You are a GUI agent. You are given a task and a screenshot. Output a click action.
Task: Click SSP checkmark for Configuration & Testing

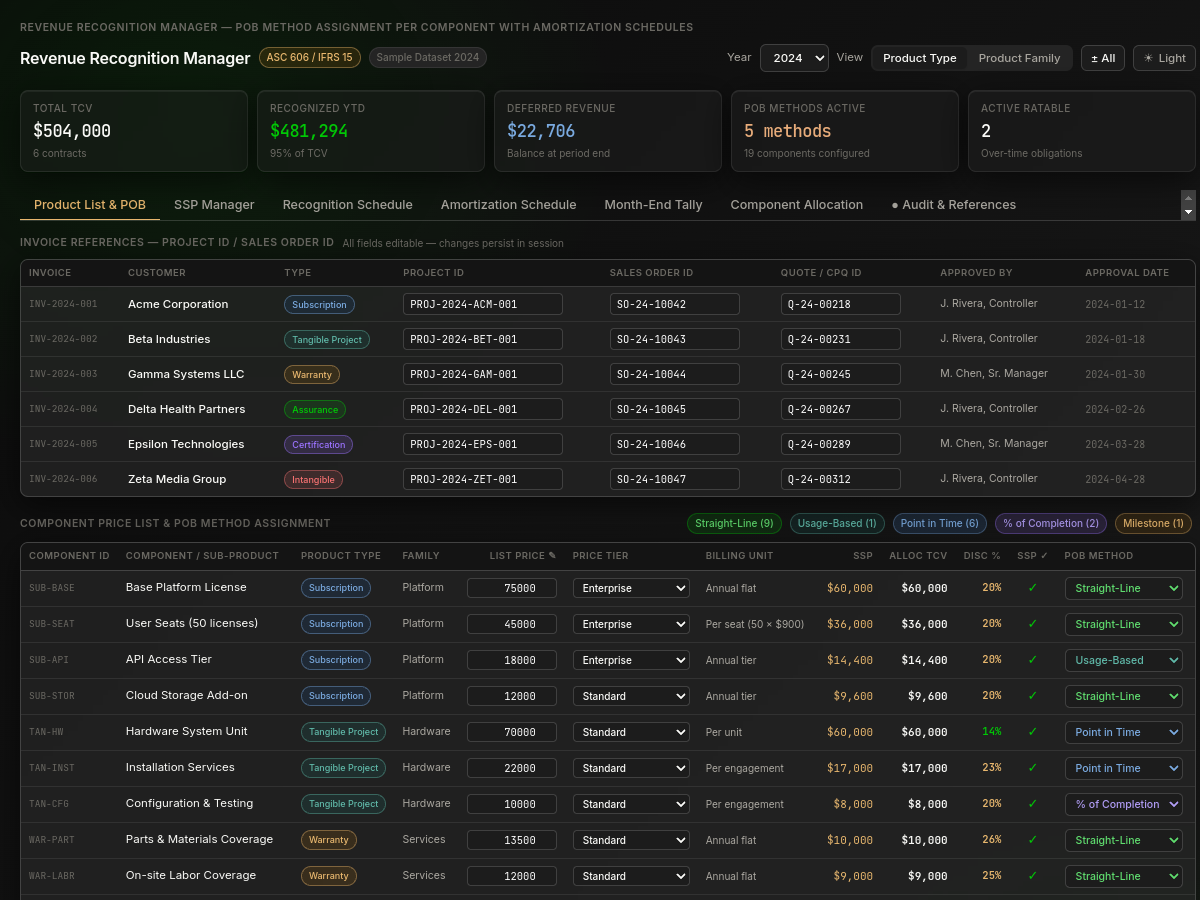1033,804
